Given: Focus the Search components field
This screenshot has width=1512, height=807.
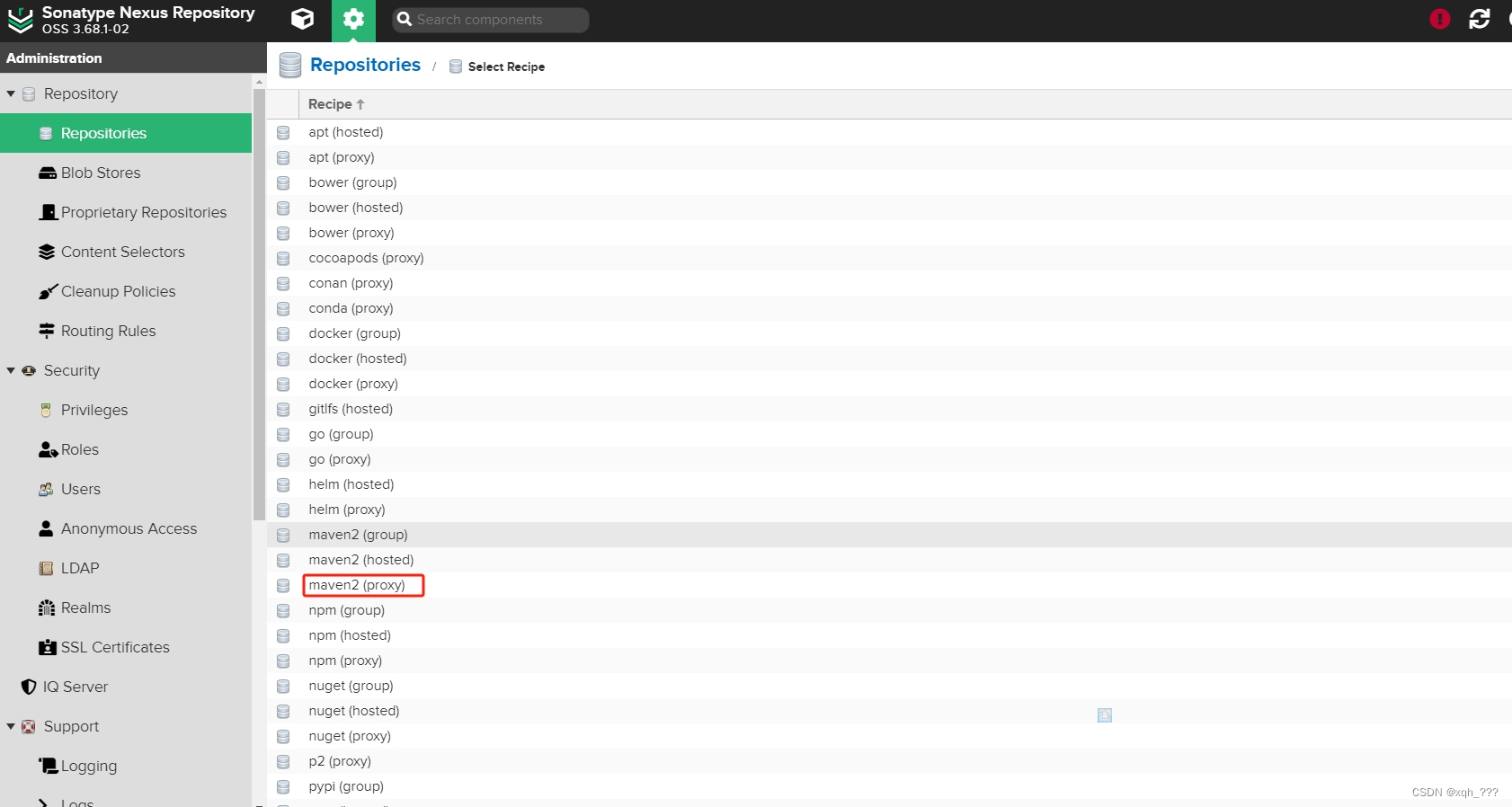Looking at the screenshot, I should 491,20.
